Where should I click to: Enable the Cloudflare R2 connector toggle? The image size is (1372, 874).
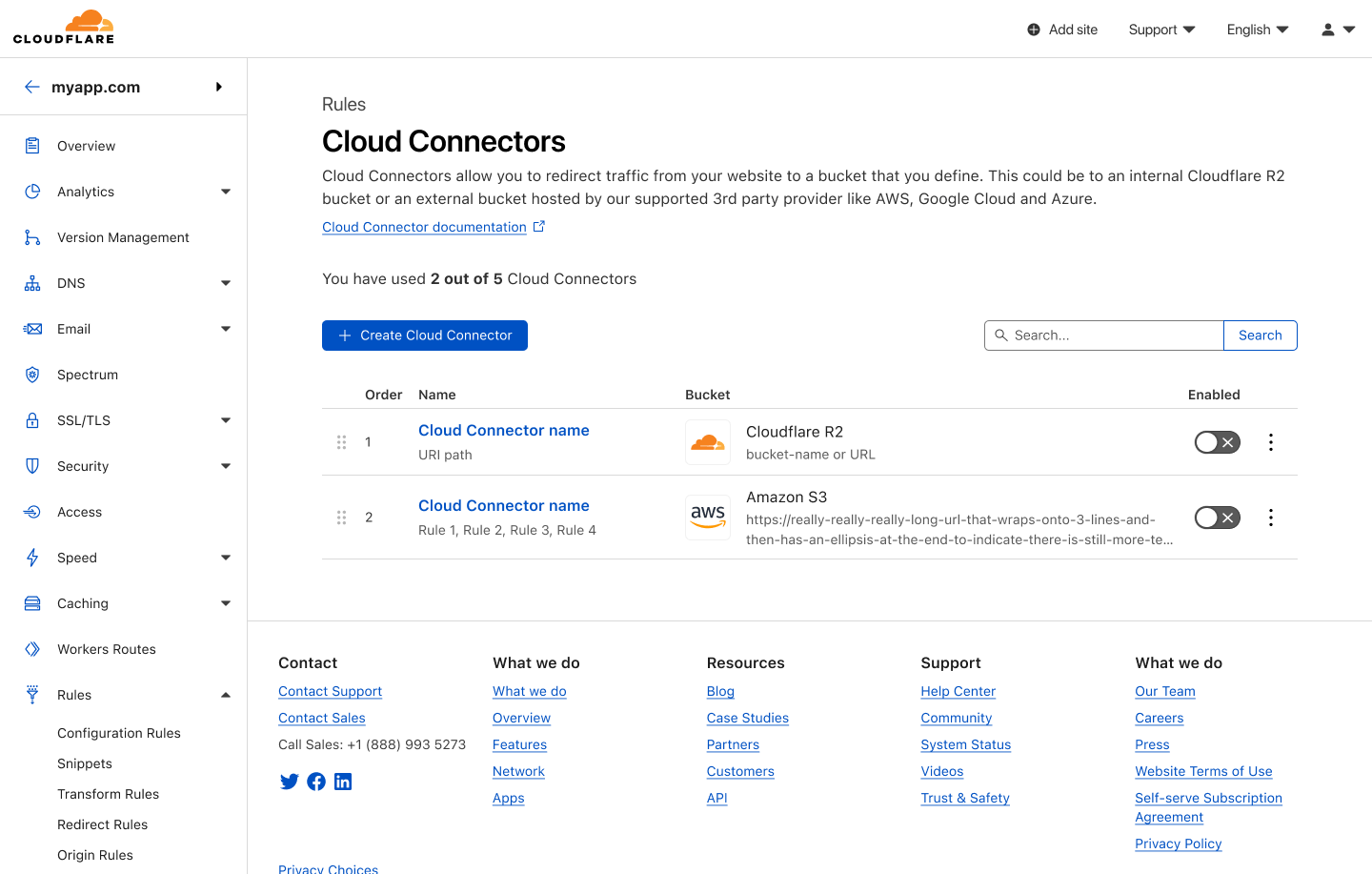coord(1217,442)
